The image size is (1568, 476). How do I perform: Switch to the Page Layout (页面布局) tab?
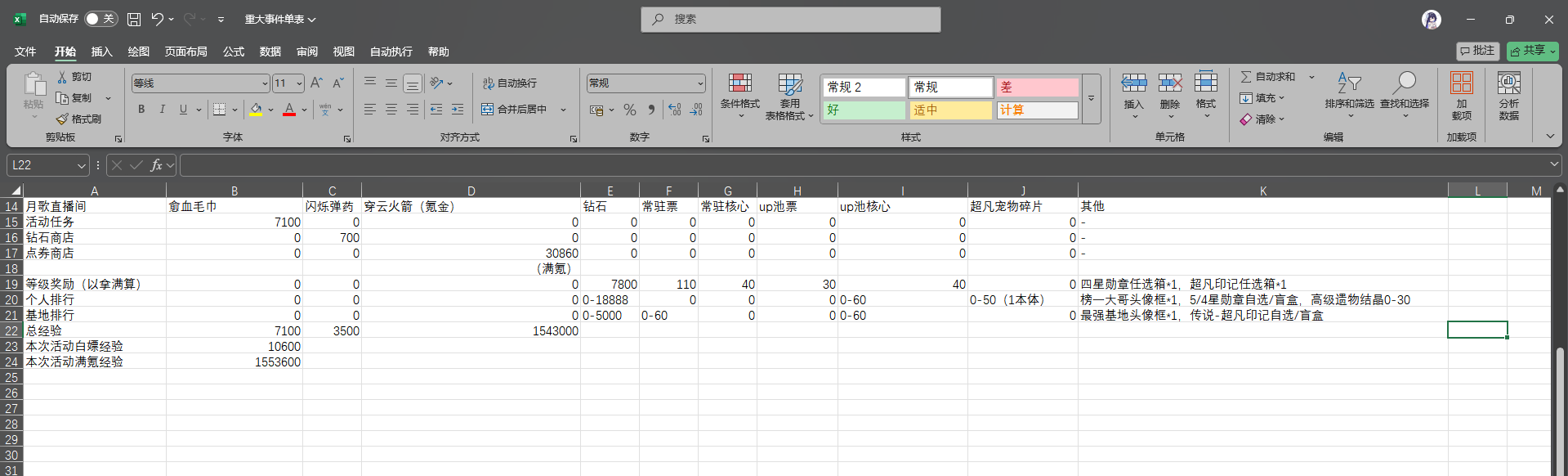pos(185,52)
